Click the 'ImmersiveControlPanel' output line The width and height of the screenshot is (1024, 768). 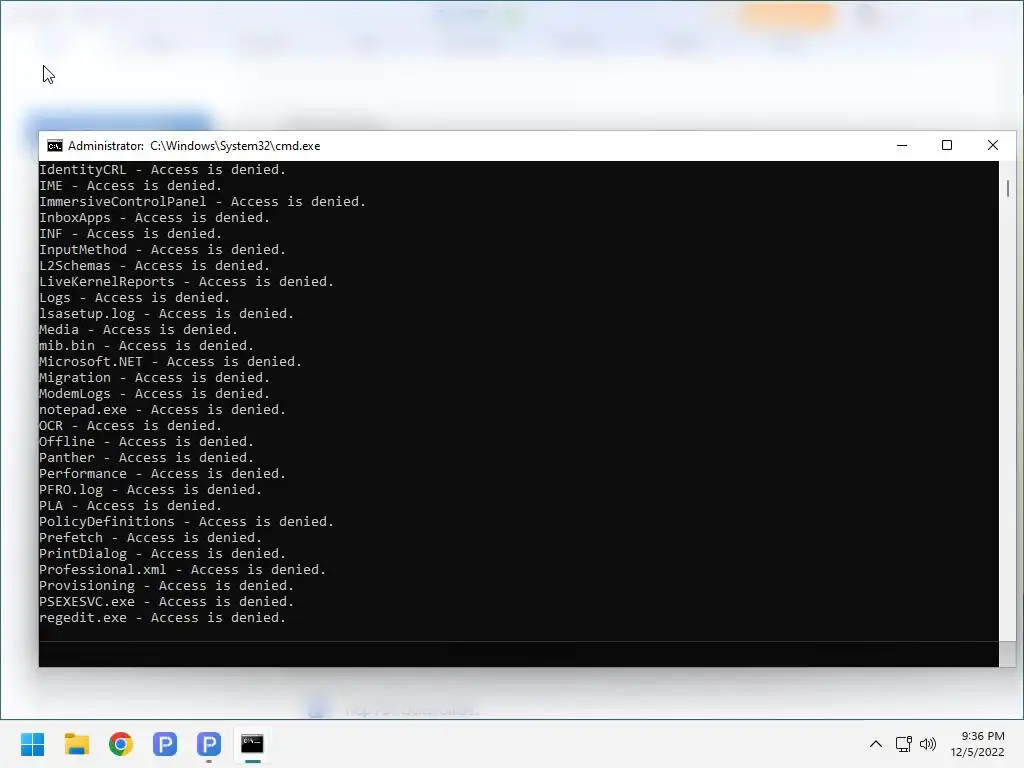202,202
